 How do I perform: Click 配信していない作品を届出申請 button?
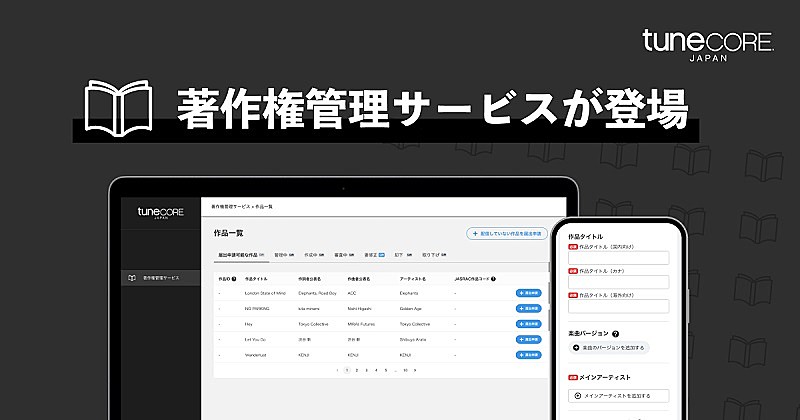click(506, 233)
